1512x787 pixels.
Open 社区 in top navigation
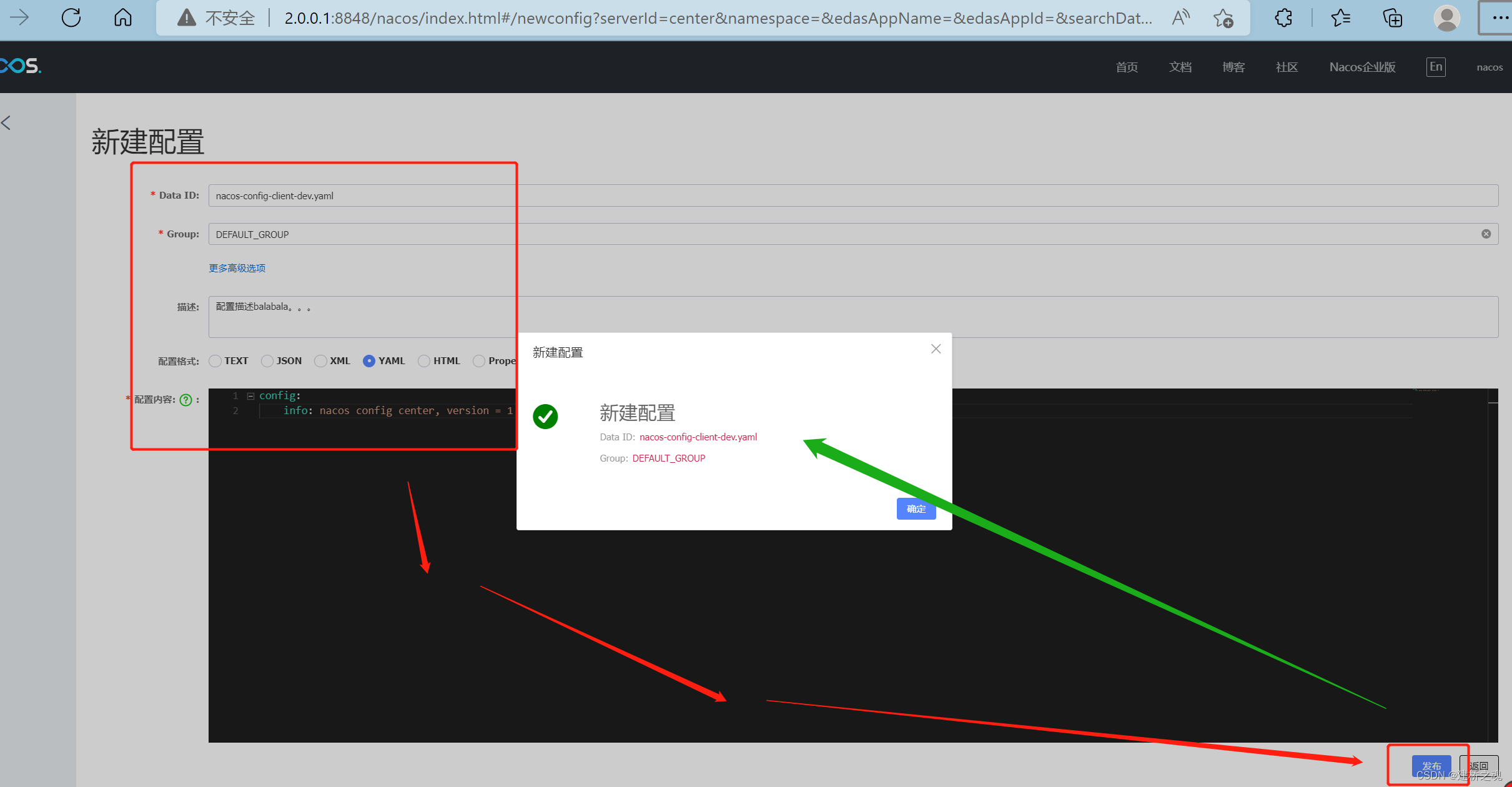[1287, 67]
